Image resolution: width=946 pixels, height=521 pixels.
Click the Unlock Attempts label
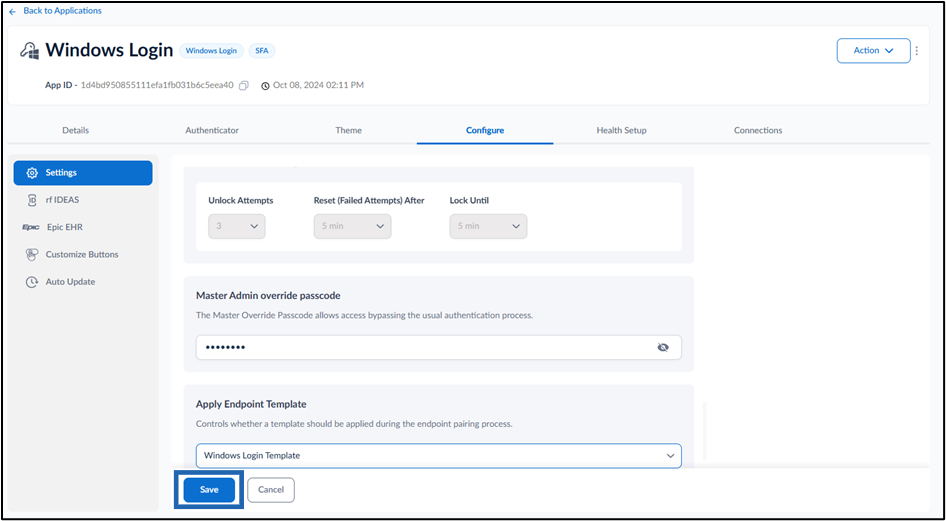(x=241, y=201)
